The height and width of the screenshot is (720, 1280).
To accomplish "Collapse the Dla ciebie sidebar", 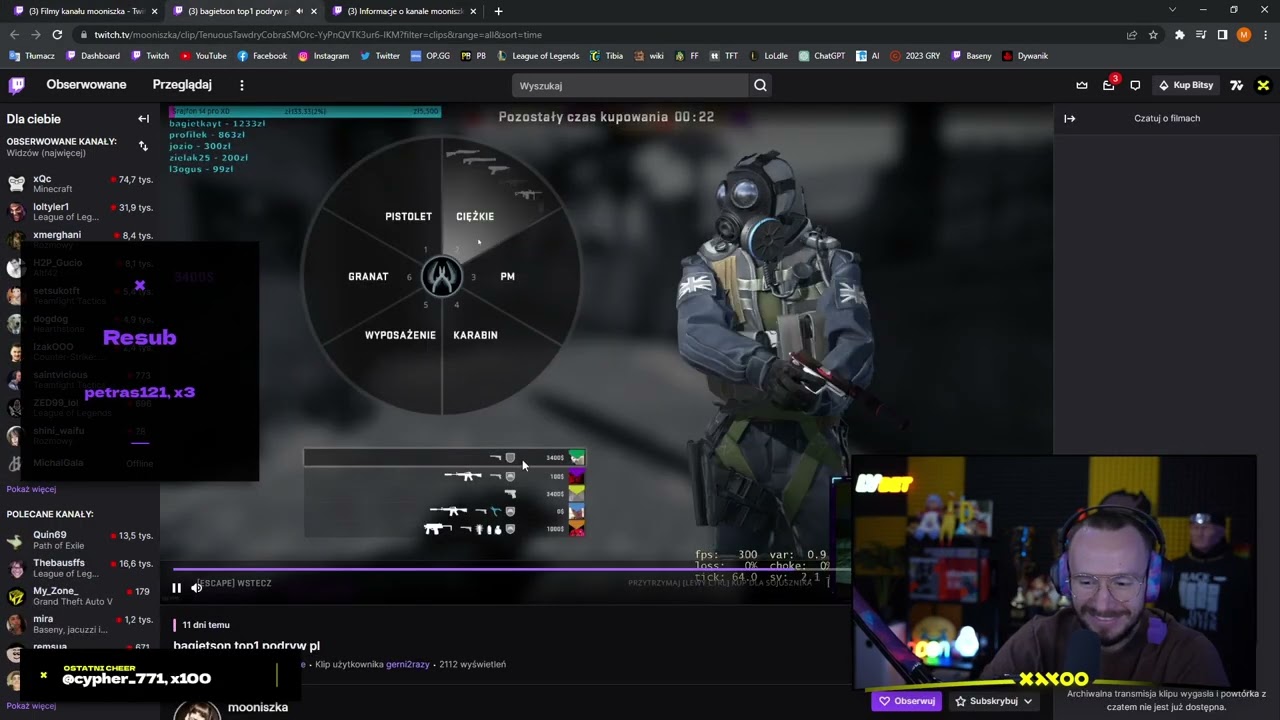I will (x=143, y=119).
